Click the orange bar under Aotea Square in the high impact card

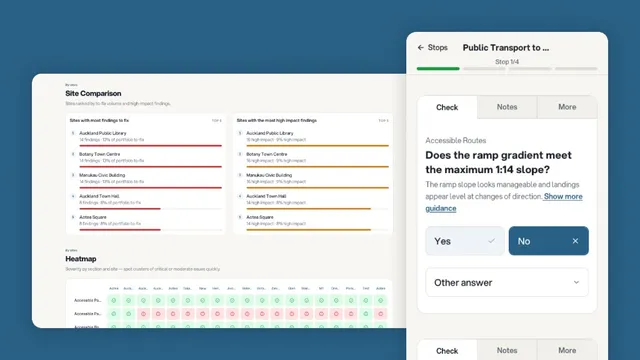pos(309,230)
